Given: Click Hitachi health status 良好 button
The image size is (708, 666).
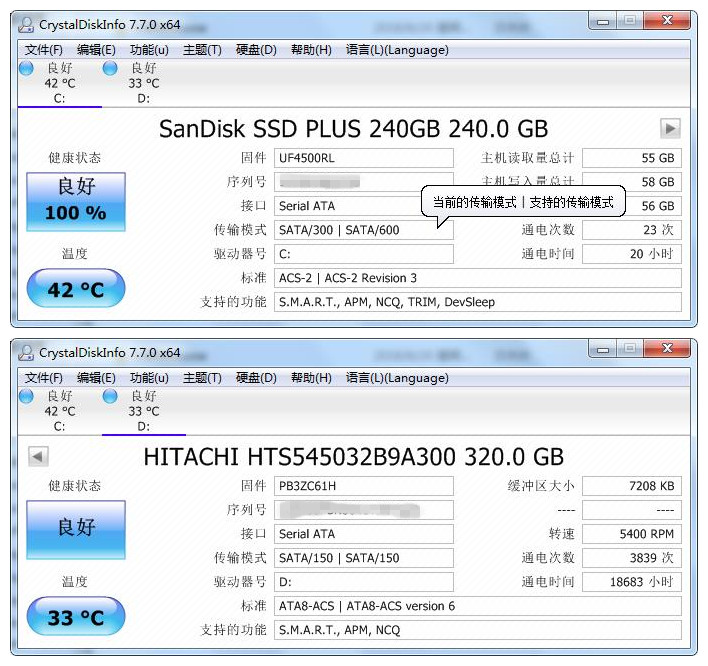Looking at the screenshot, I should [x=76, y=529].
